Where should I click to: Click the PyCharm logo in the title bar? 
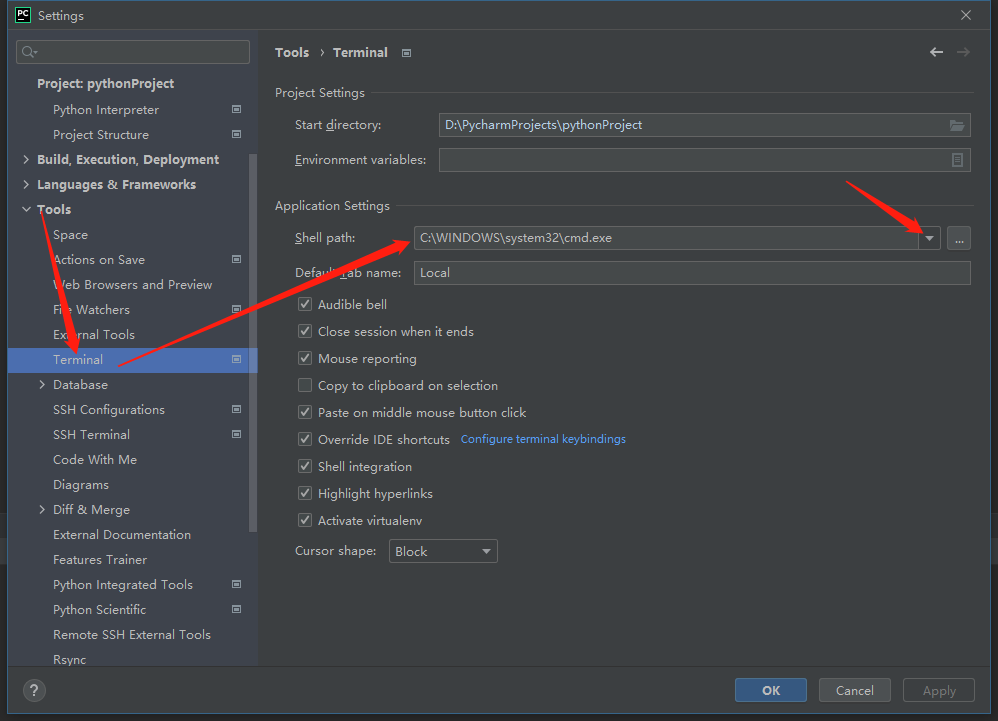click(23, 15)
